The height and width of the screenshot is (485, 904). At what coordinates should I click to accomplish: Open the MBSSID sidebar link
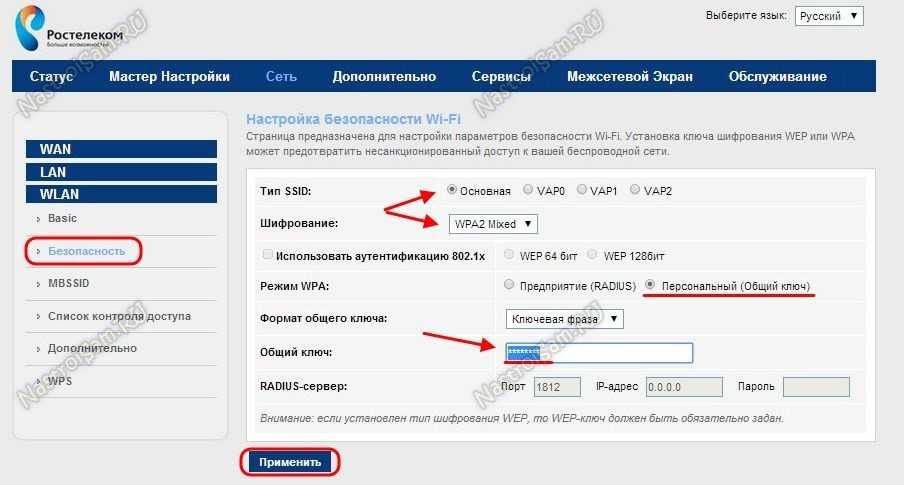coord(68,284)
